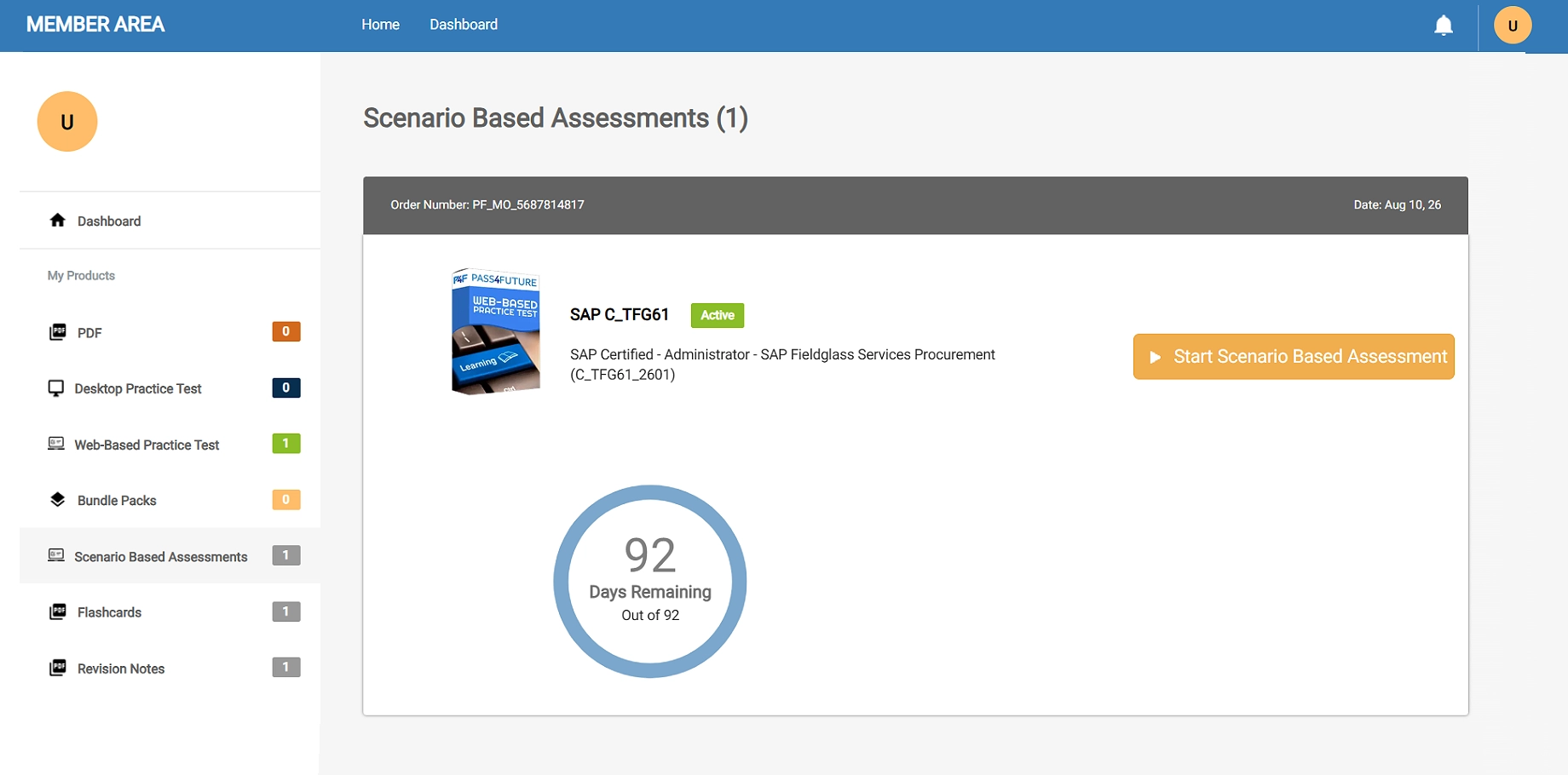Click the SAP C_TFG61 product title
This screenshot has height=775, width=1568.
pyautogui.click(x=620, y=314)
